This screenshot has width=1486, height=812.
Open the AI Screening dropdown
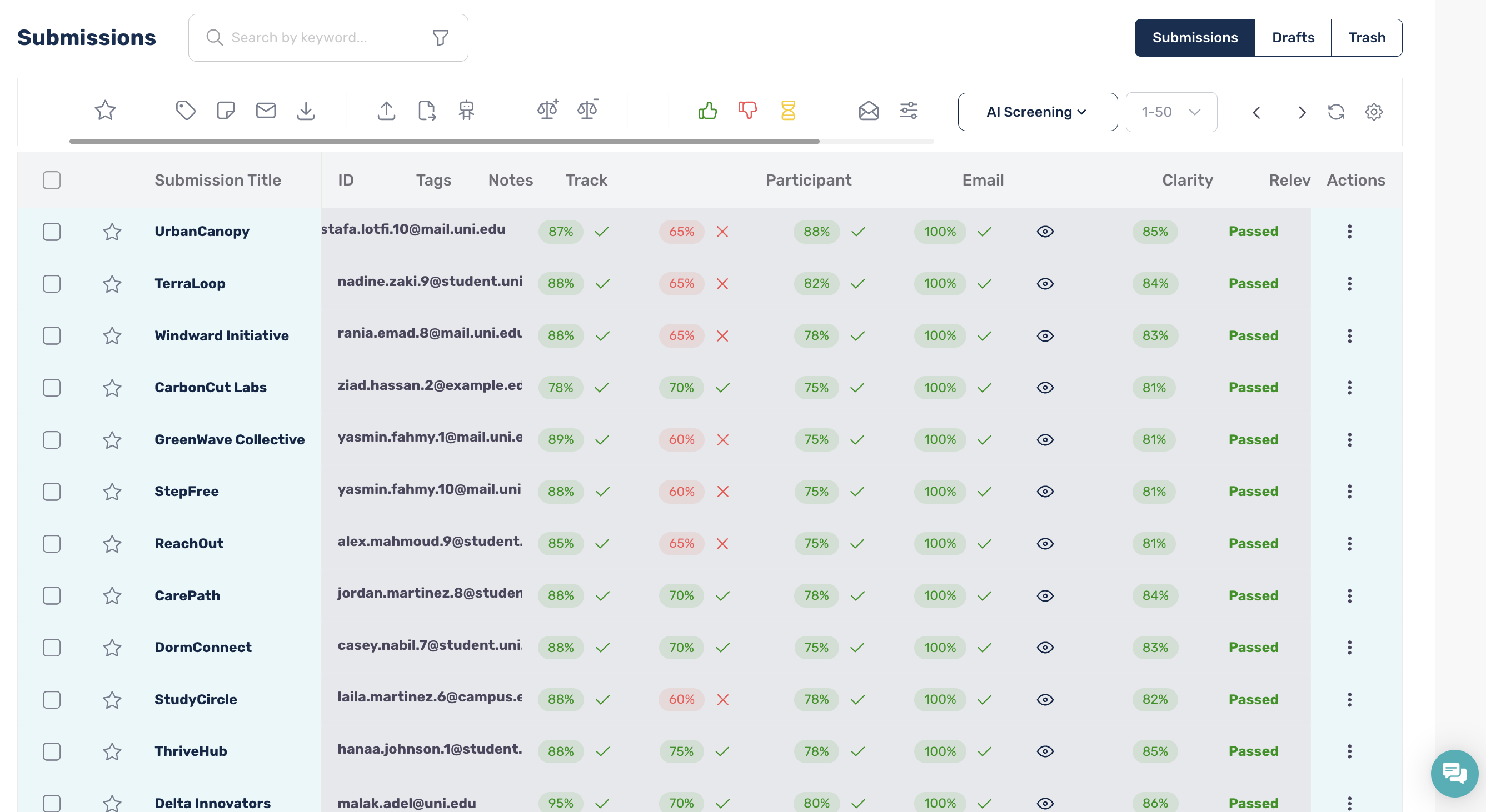tap(1037, 112)
